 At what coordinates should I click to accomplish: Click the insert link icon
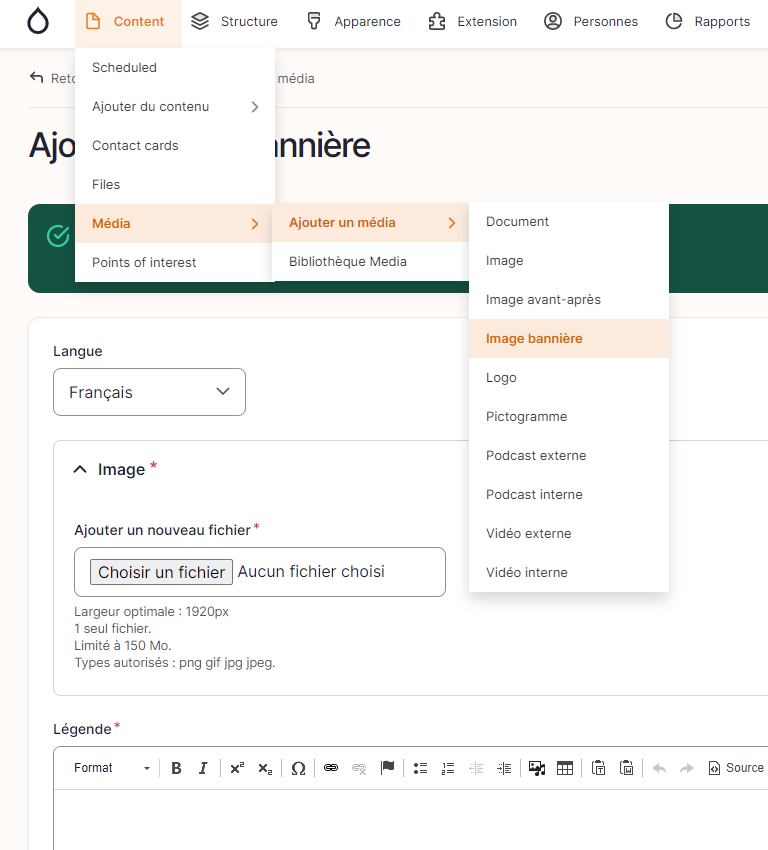coord(331,768)
